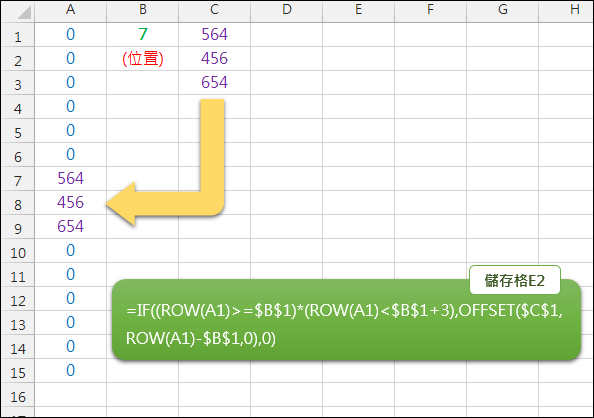Select column D header
The image size is (594, 418).
pyautogui.click(x=286, y=11)
